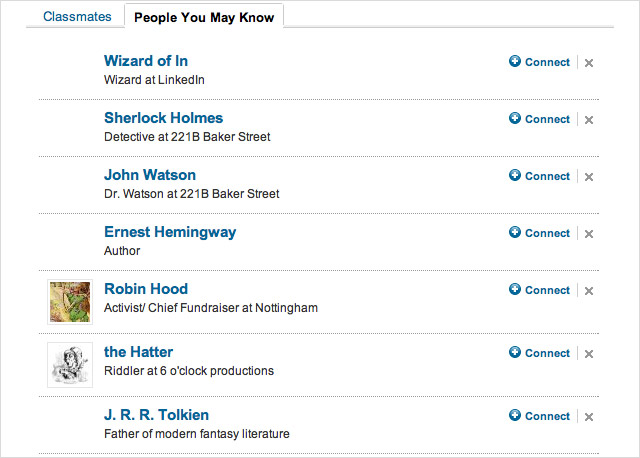640x458 pixels.
Task: Connect with J. R. R. Tolkien
Action: tap(539, 416)
